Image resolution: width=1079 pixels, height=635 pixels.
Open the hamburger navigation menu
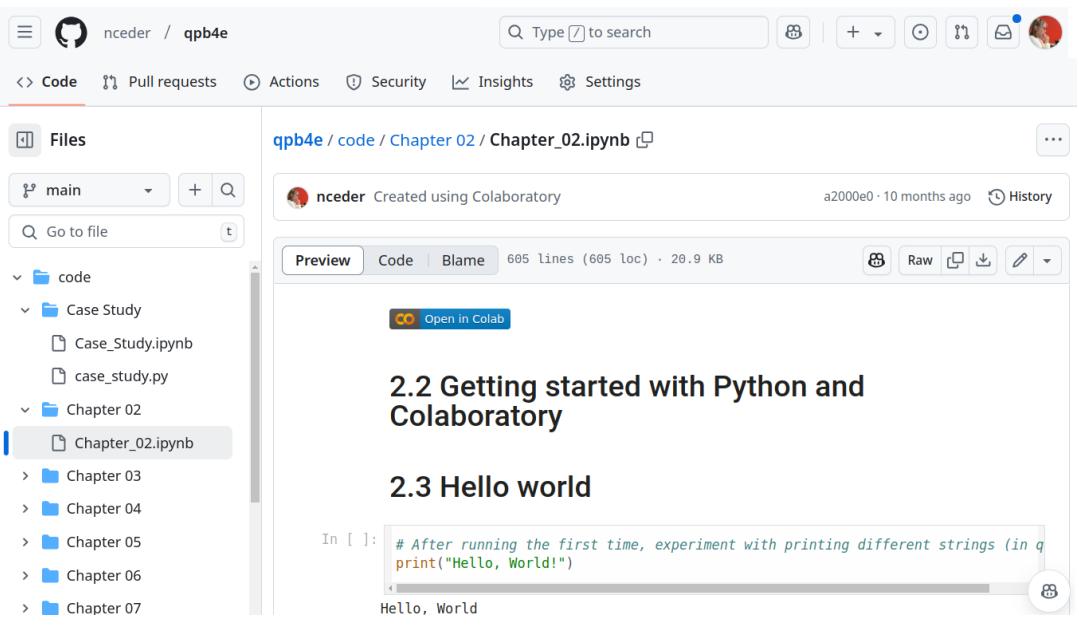(25, 33)
